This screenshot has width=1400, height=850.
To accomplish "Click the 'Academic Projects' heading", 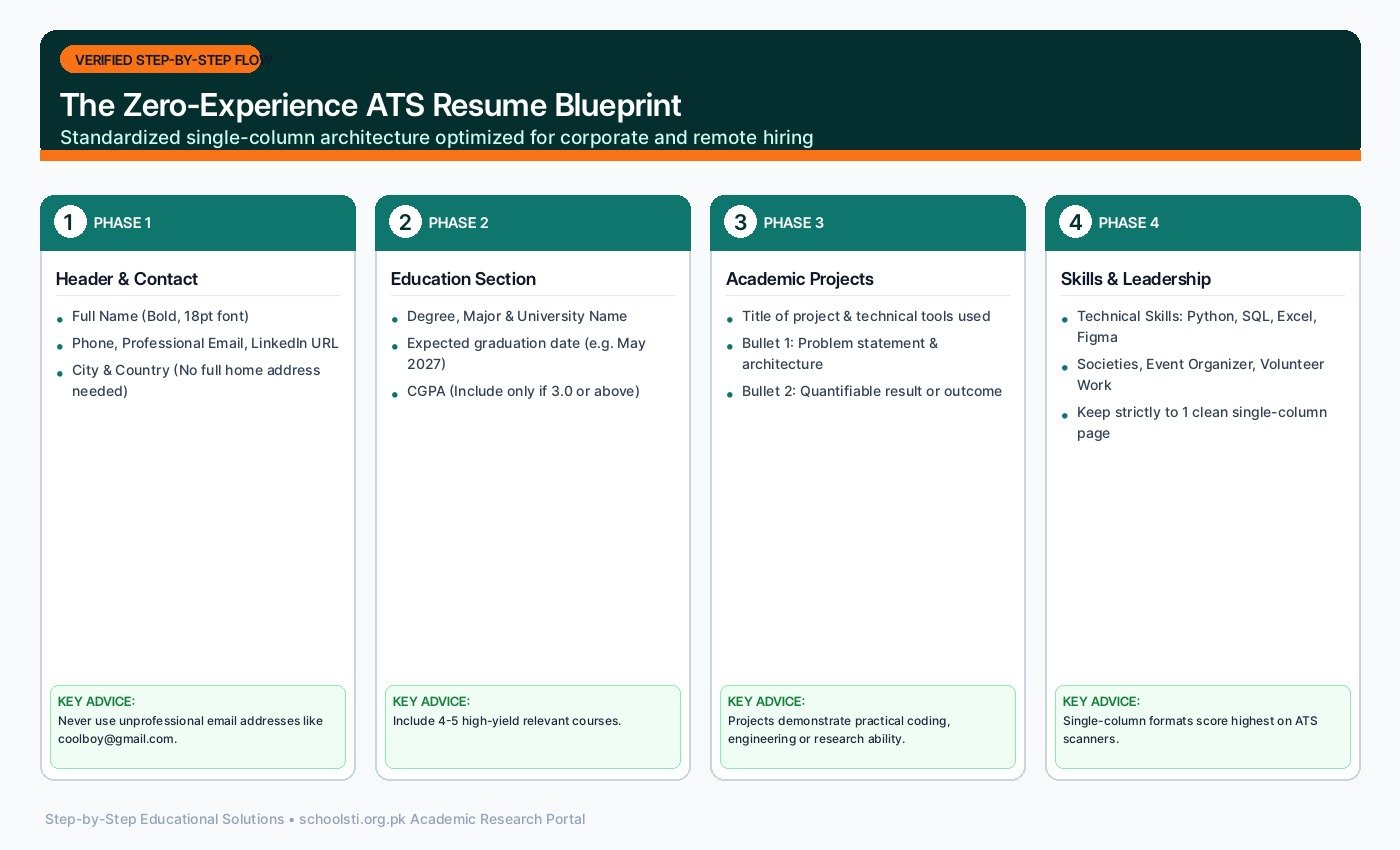I will (800, 279).
